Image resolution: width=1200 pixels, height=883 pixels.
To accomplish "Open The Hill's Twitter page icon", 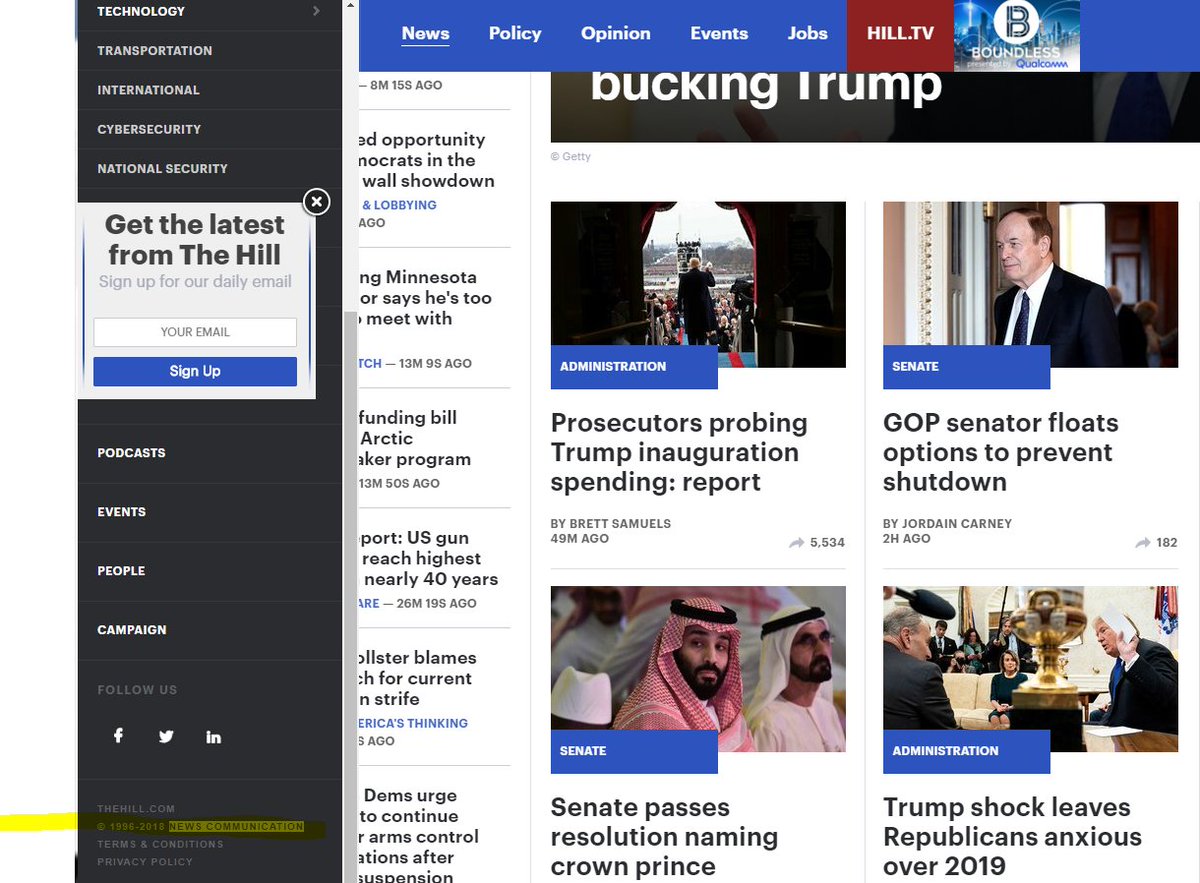I will pos(166,737).
